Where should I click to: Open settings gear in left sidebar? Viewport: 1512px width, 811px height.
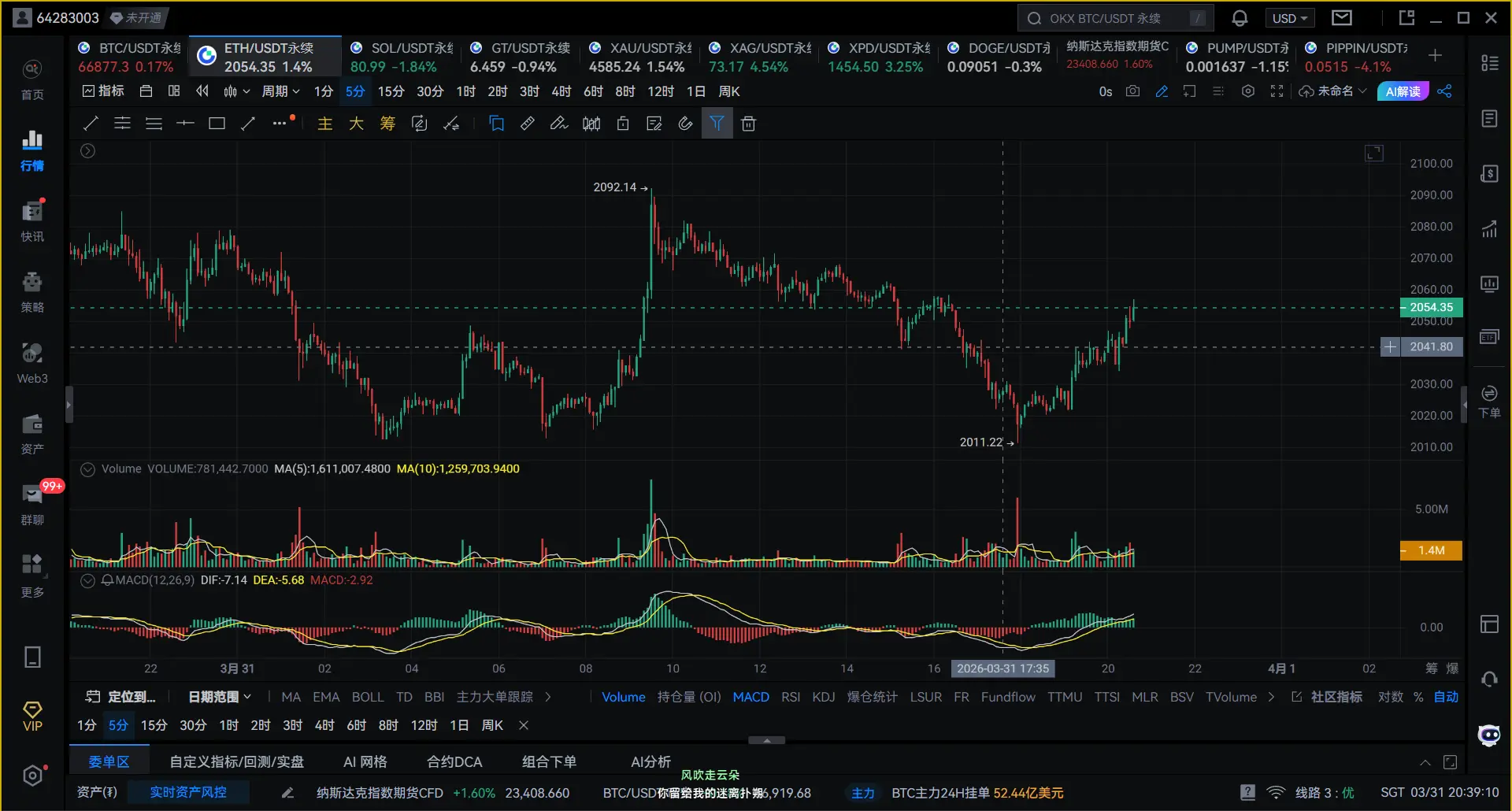(x=32, y=776)
